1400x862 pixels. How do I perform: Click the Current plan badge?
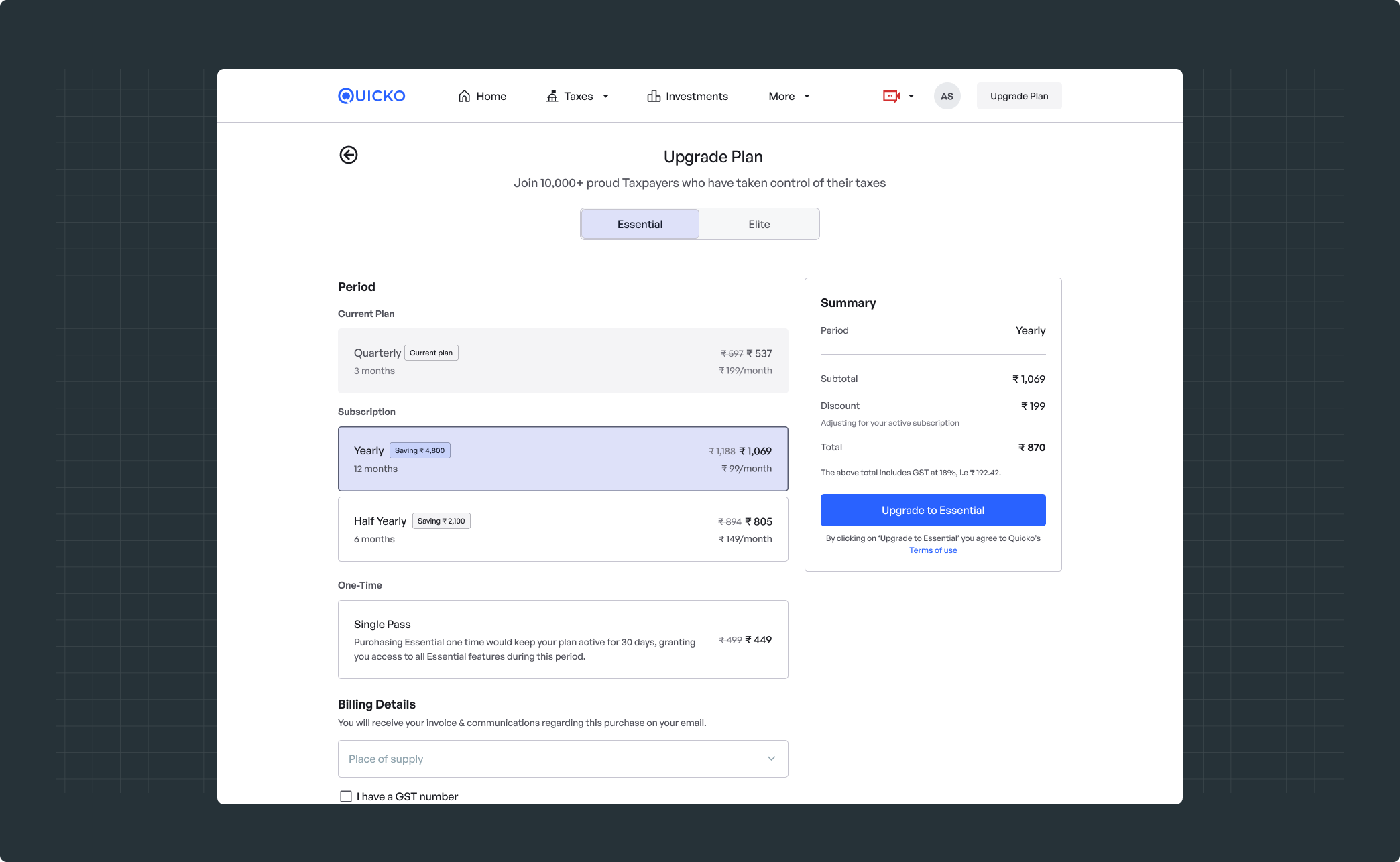point(431,353)
